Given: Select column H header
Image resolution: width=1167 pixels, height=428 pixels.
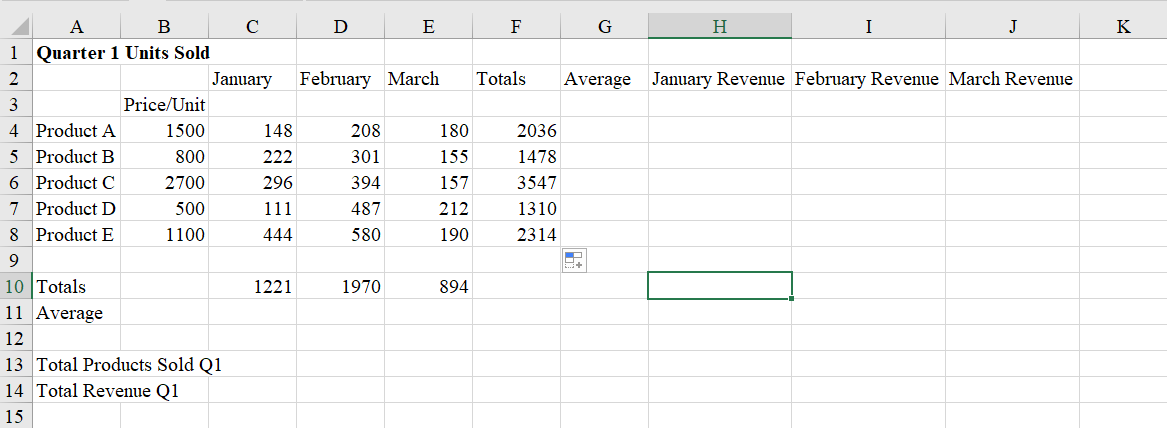Looking at the screenshot, I should click(x=719, y=27).
